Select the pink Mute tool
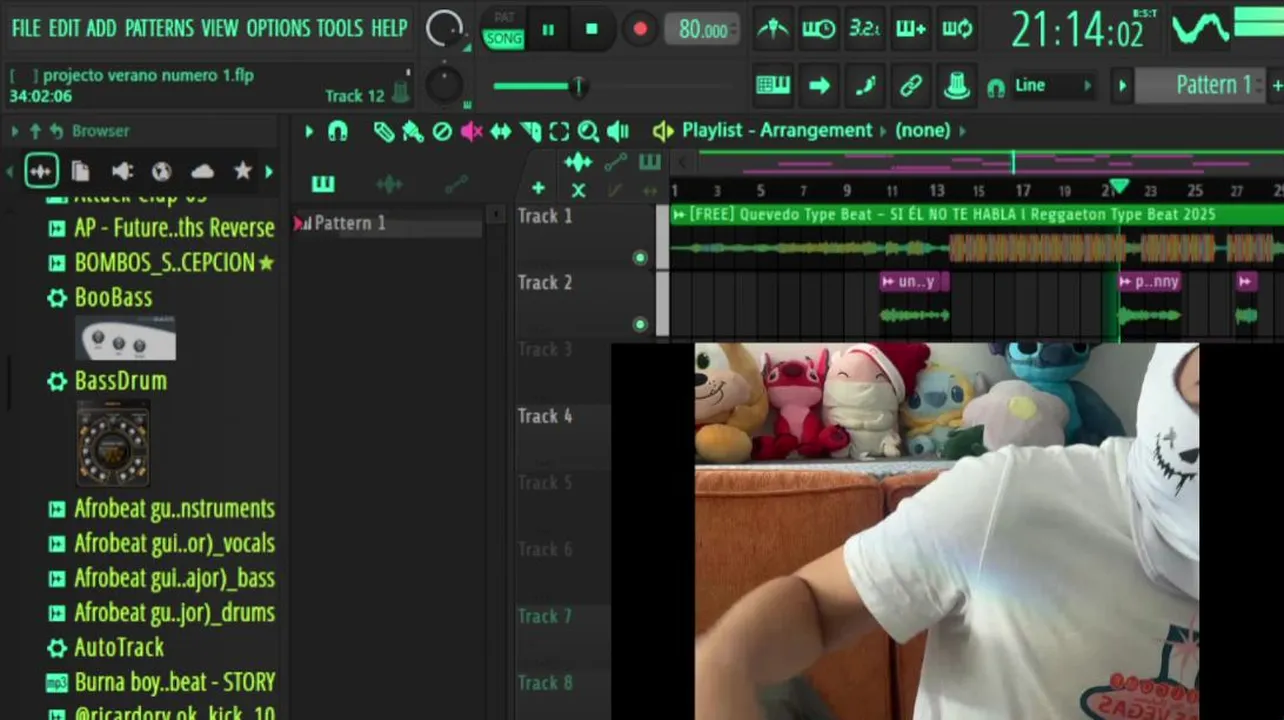 tap(471, 131)
